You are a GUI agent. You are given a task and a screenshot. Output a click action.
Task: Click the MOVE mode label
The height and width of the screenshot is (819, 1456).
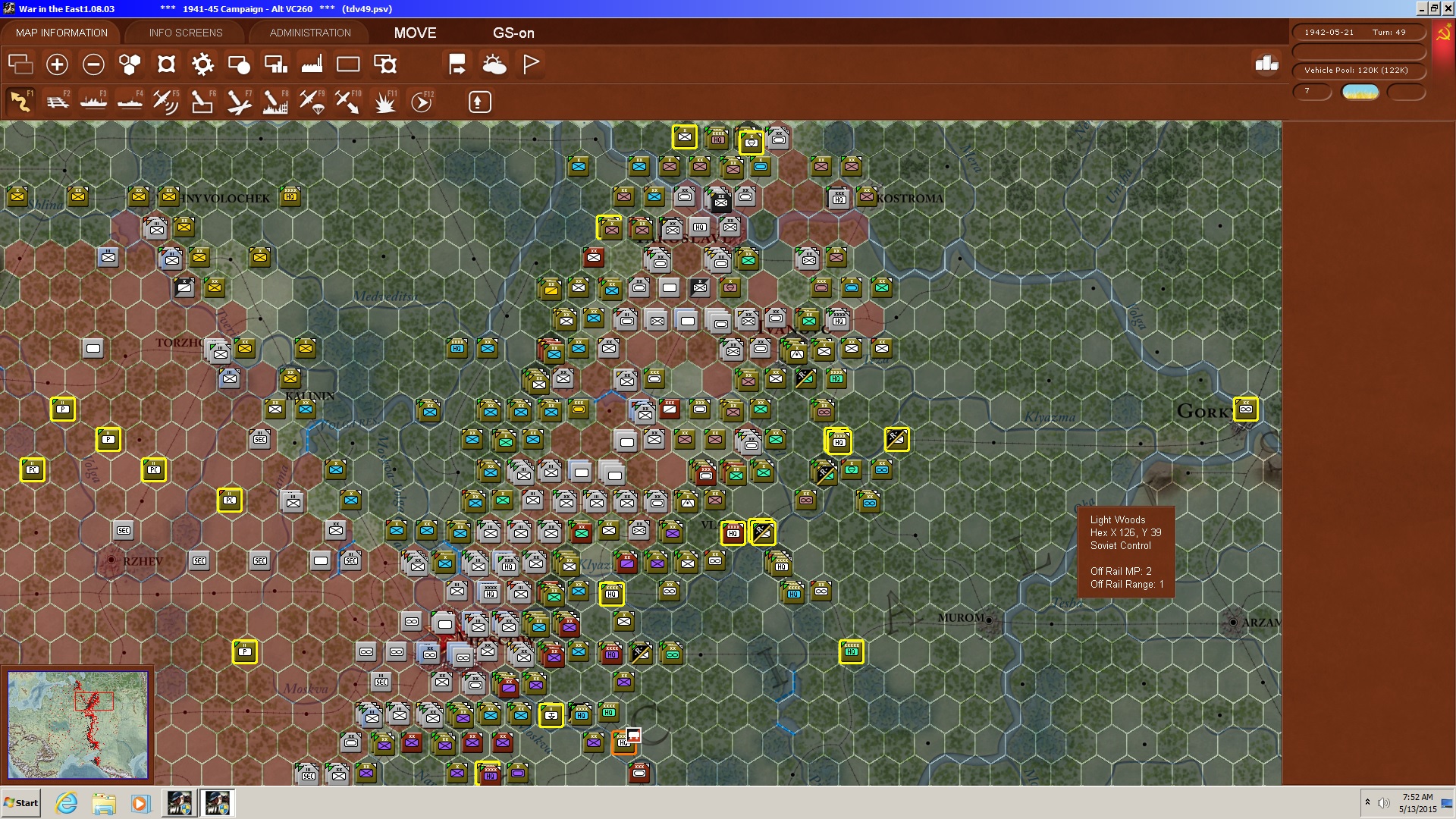[415, 33]
